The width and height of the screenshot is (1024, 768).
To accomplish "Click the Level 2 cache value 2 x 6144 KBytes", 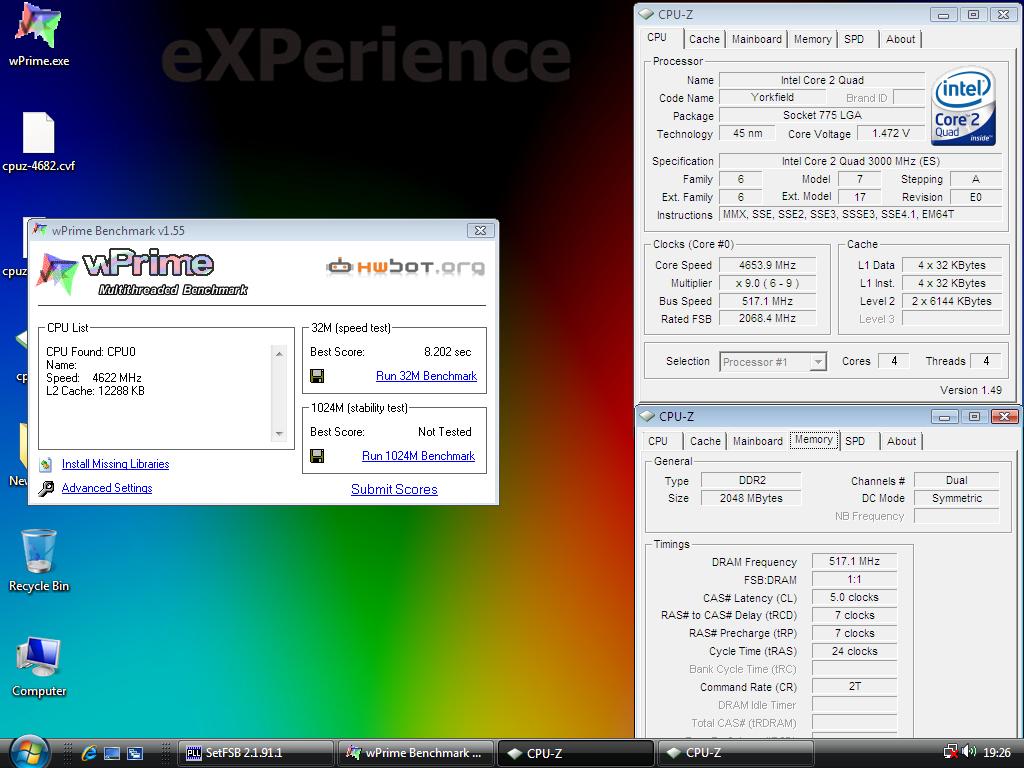I will tap(952, 301).
